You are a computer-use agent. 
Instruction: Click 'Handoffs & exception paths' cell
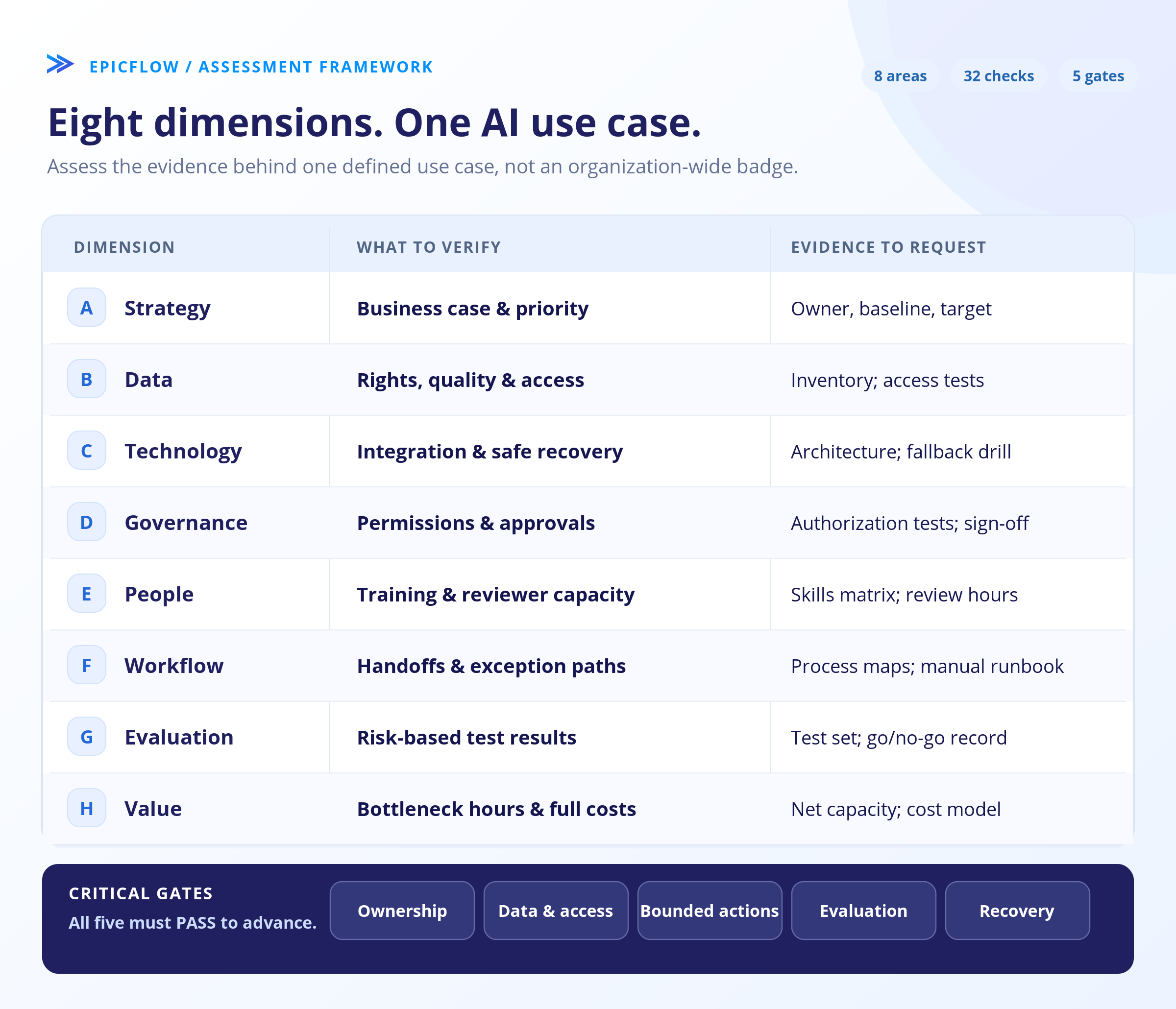[x=491, y=666]
